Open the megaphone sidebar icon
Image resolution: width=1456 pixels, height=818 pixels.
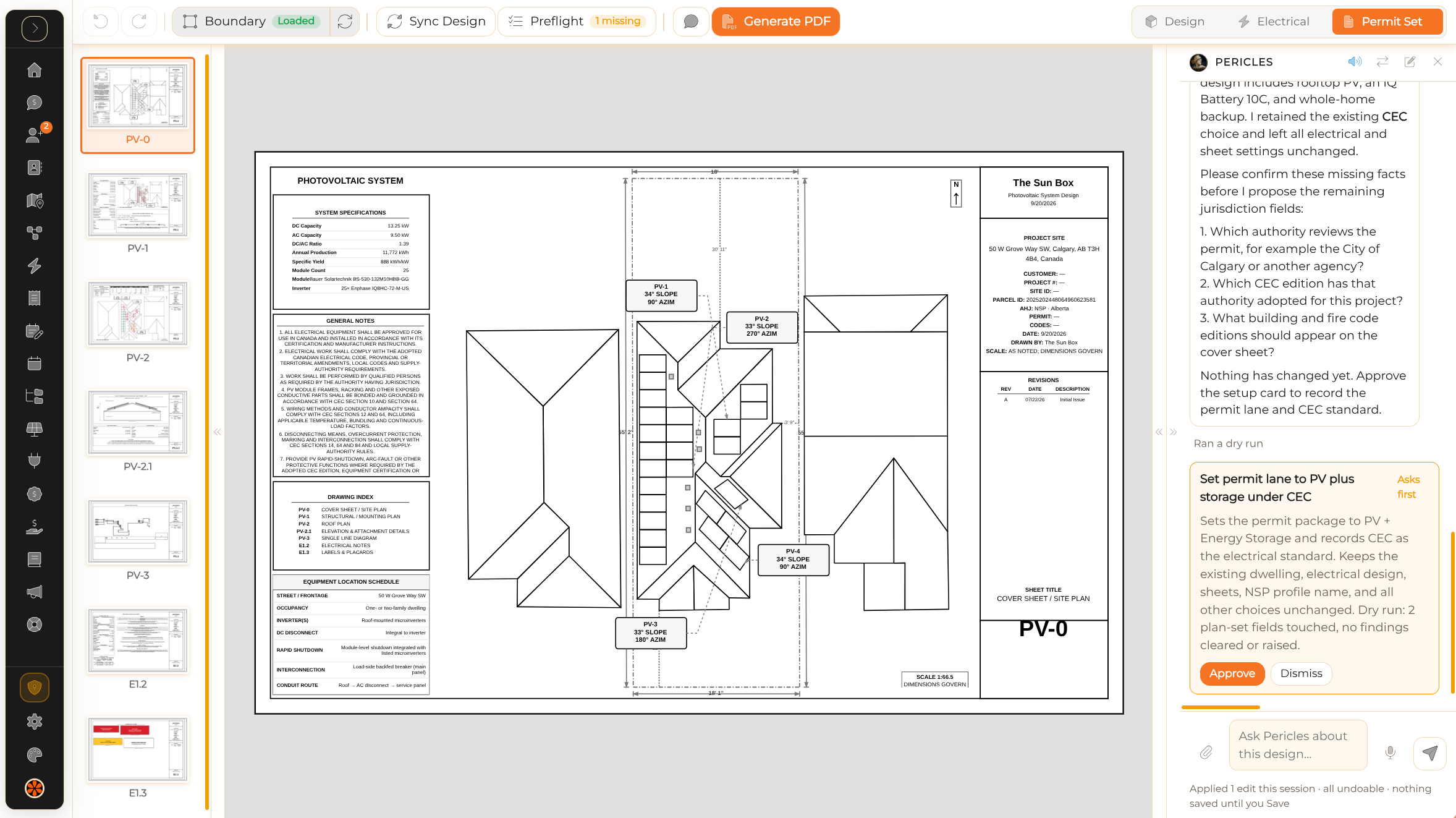pos(35,592)
